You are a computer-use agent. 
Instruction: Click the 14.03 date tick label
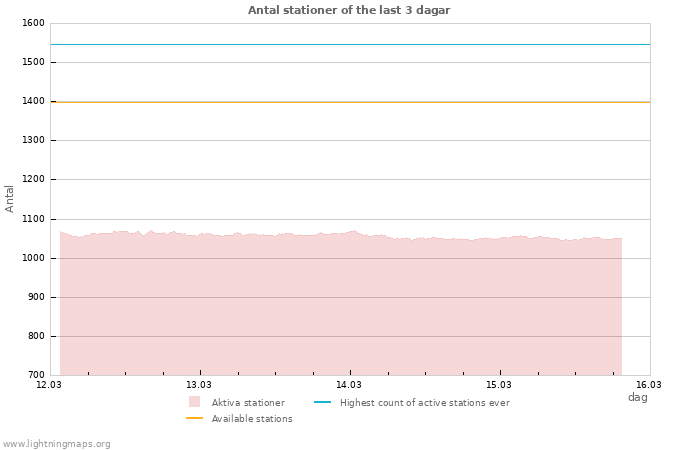point(349,384)
